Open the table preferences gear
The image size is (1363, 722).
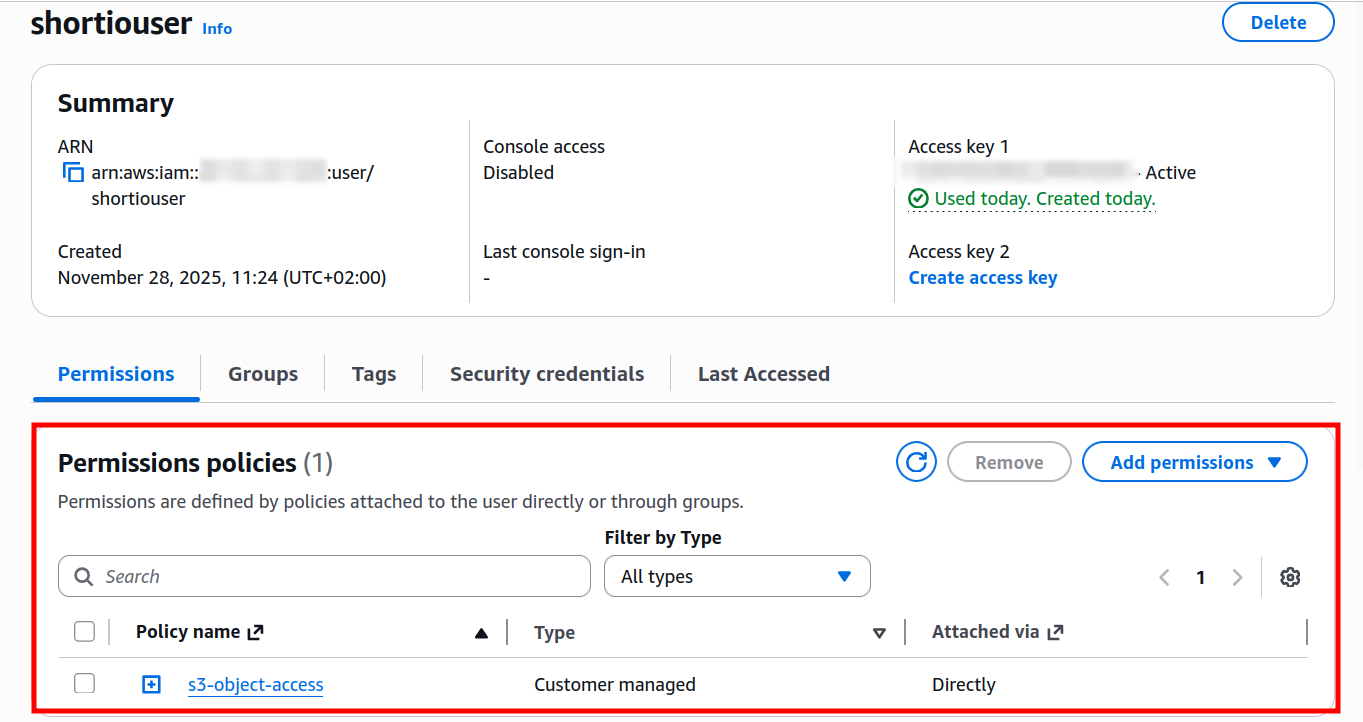point(1290,576)
